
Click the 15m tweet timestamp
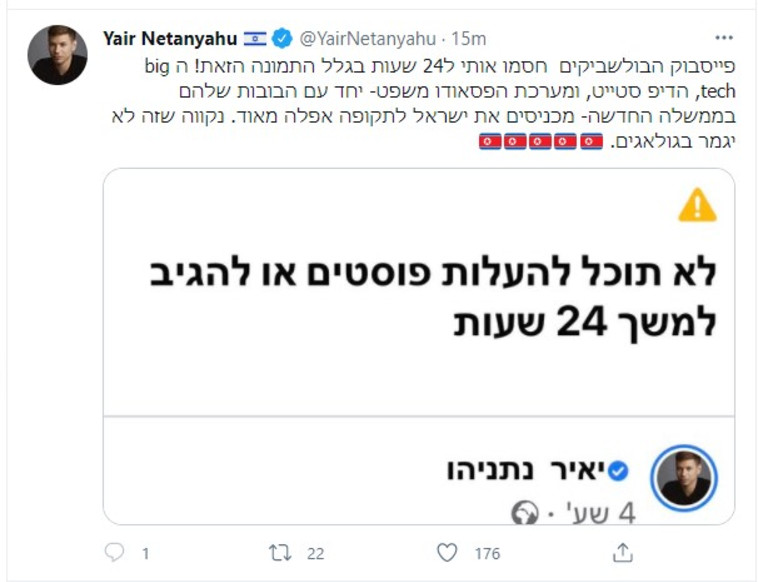(x=469, y=39)
